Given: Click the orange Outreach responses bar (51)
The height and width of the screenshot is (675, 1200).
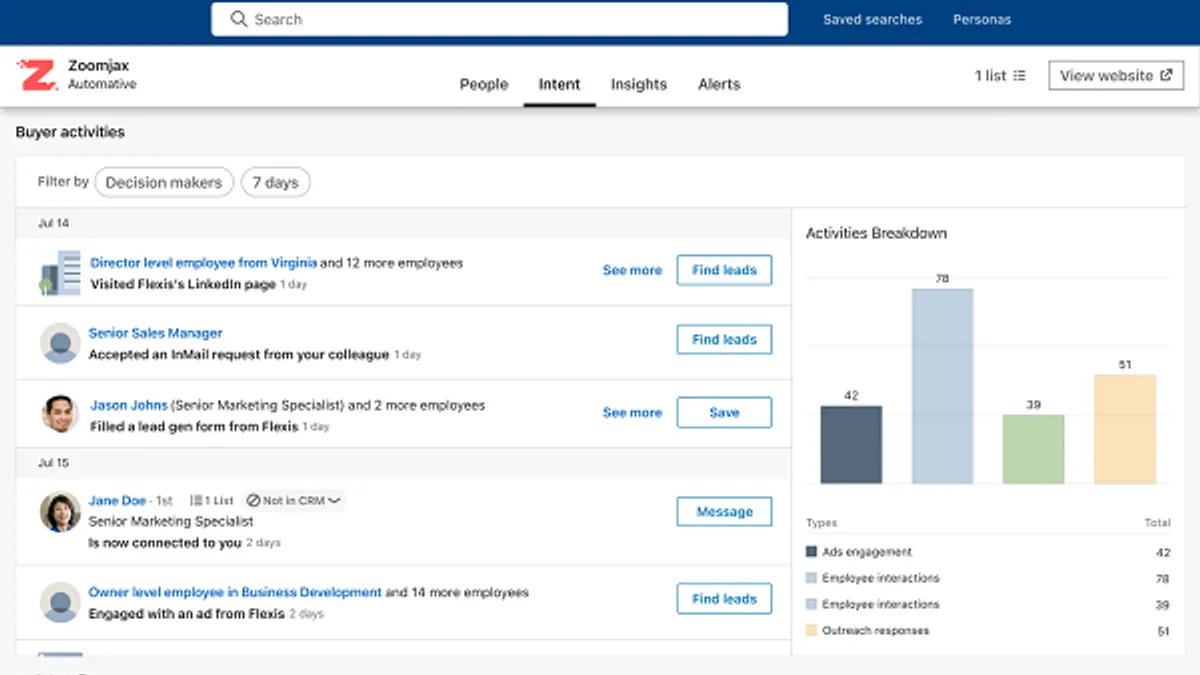Looking at the screenshot, I should (1125, 429).
